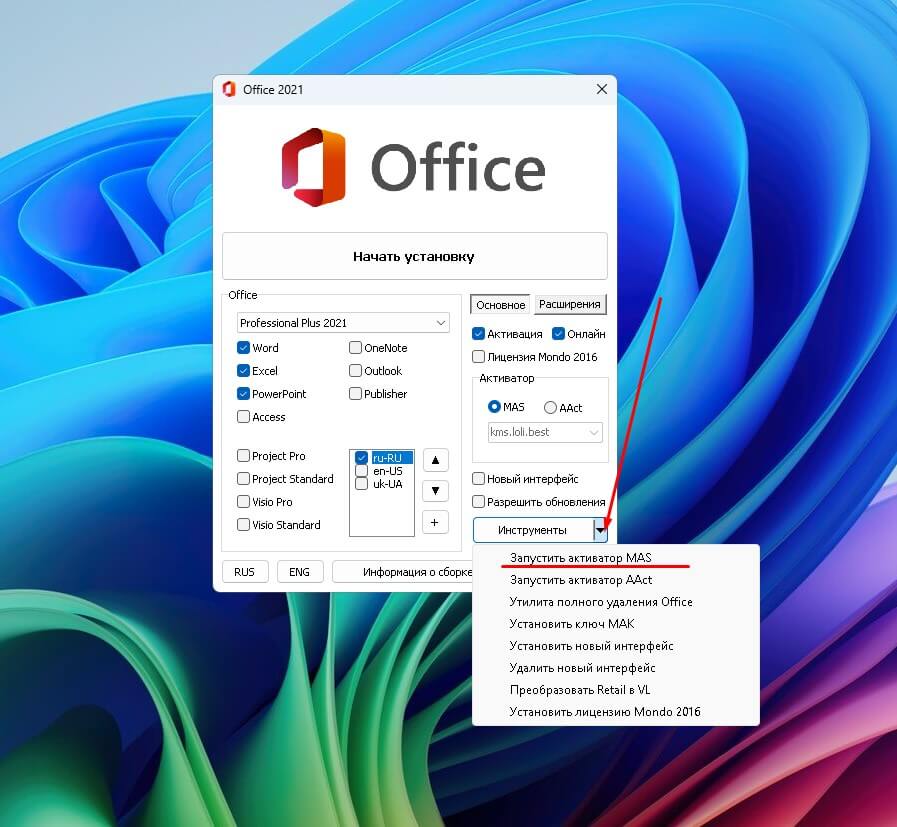Viewport: 897px width, 827px height.
Task: Enable the Новый интерфейс checkbox
Action: pos(478,479)
